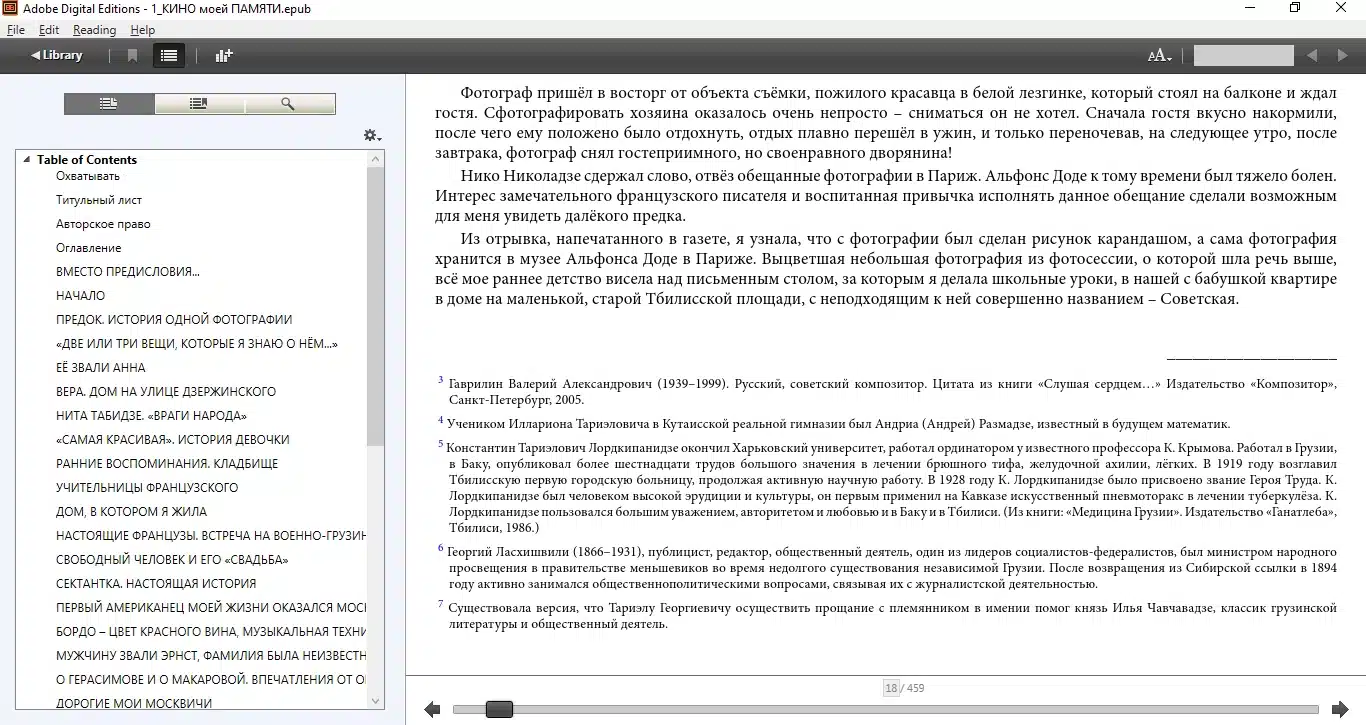Click the add bookmark plus icon

click(224, 56)
